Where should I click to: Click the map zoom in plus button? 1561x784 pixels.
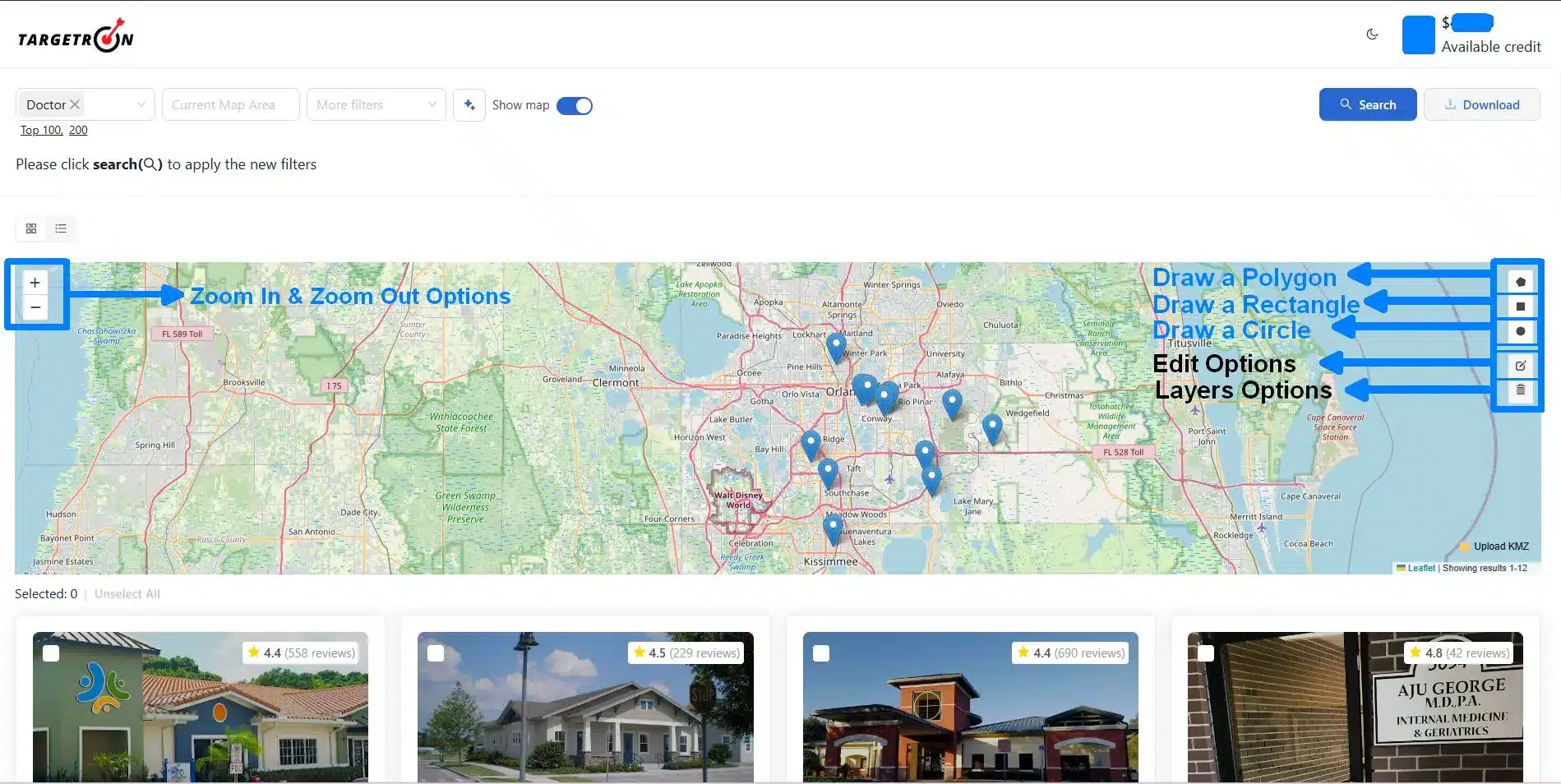point(35,283)
